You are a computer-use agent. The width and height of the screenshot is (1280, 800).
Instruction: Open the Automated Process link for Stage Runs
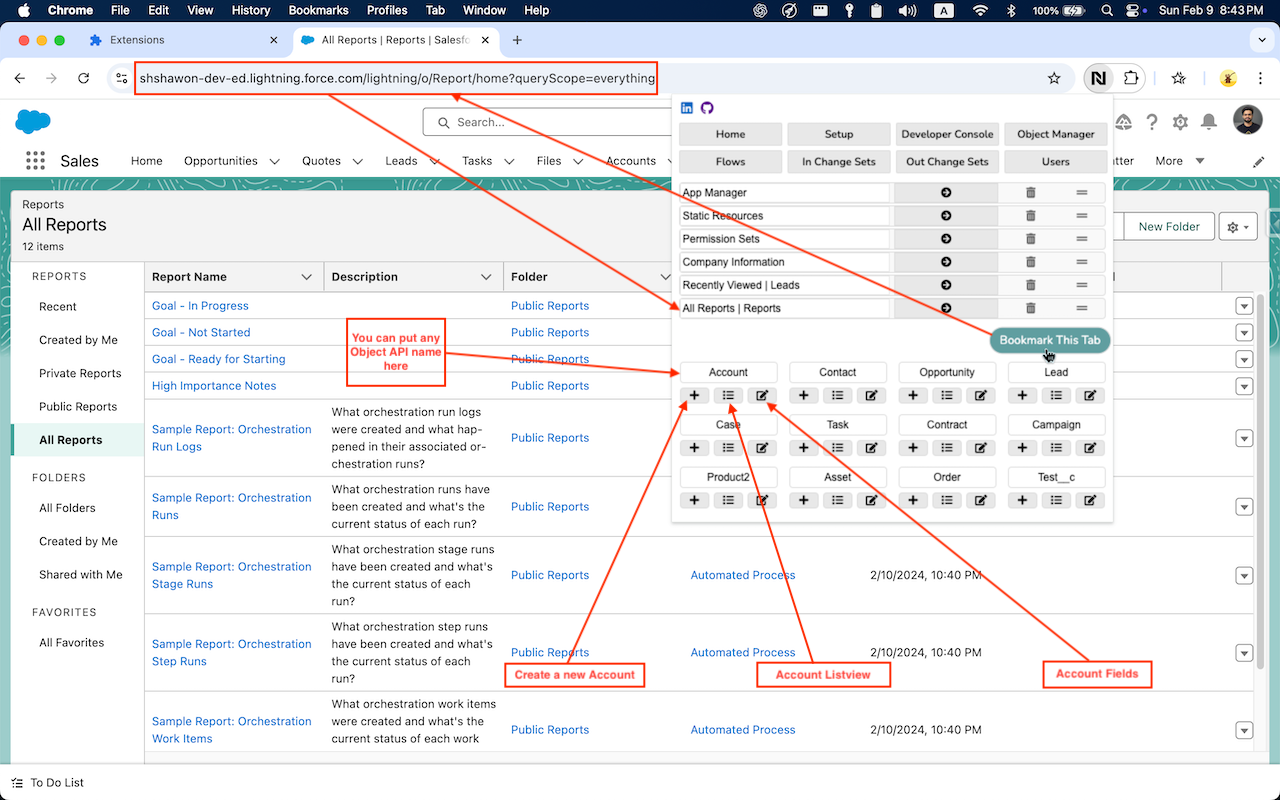click(x=743, y=575)
